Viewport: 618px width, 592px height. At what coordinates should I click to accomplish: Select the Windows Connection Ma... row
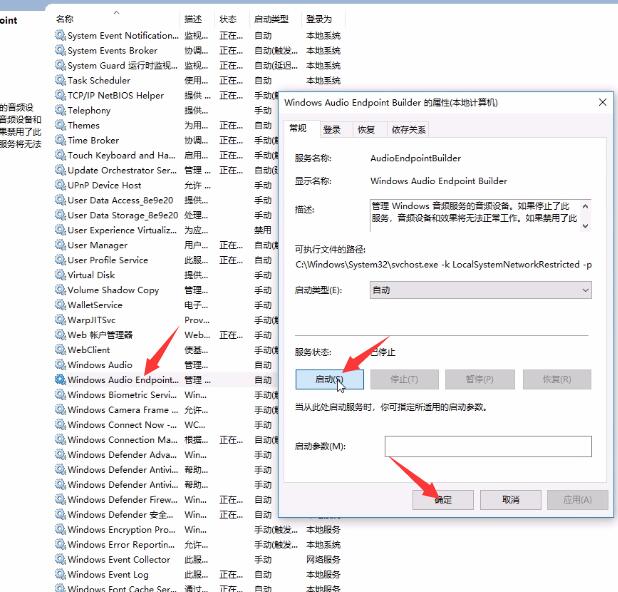tap(166, 440)
